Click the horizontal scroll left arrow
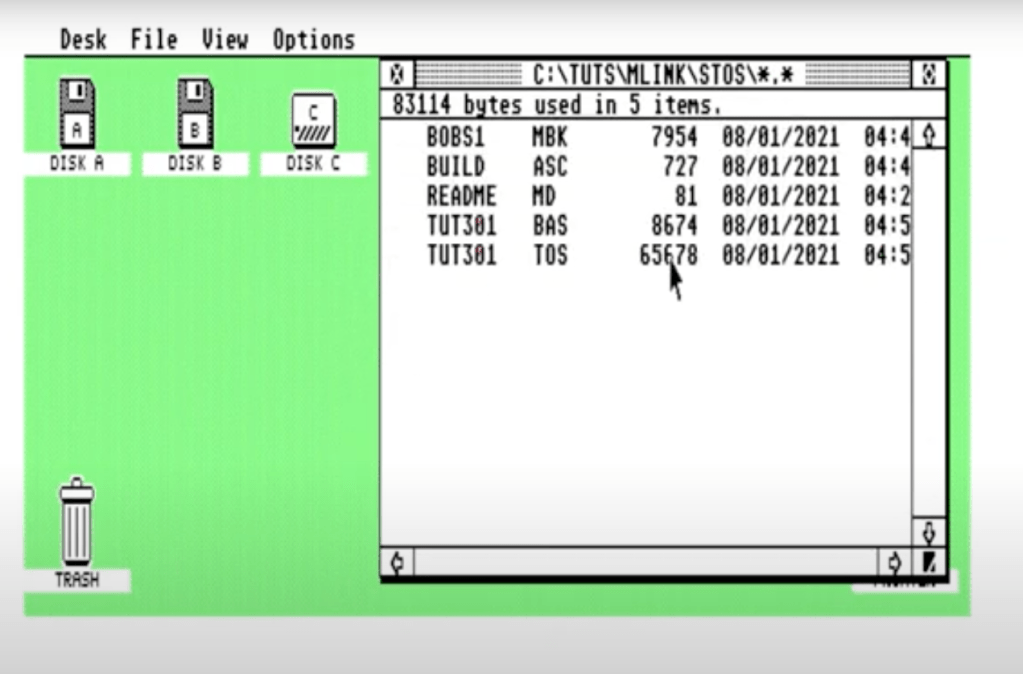This screenshot has height=674, width=1023. [396, 562]
